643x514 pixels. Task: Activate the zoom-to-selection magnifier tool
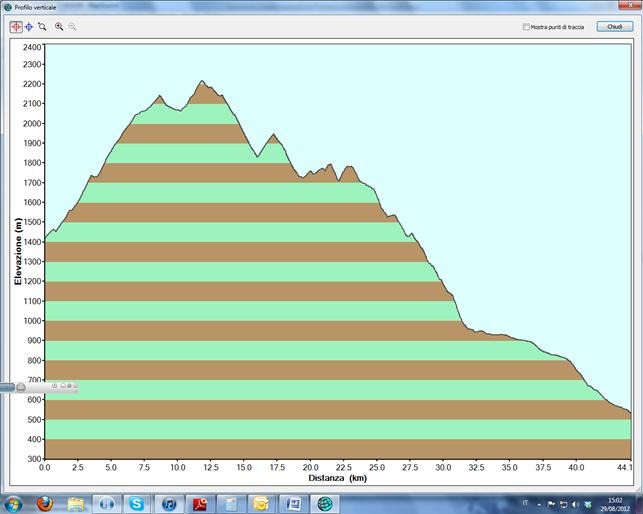point(42,27)
